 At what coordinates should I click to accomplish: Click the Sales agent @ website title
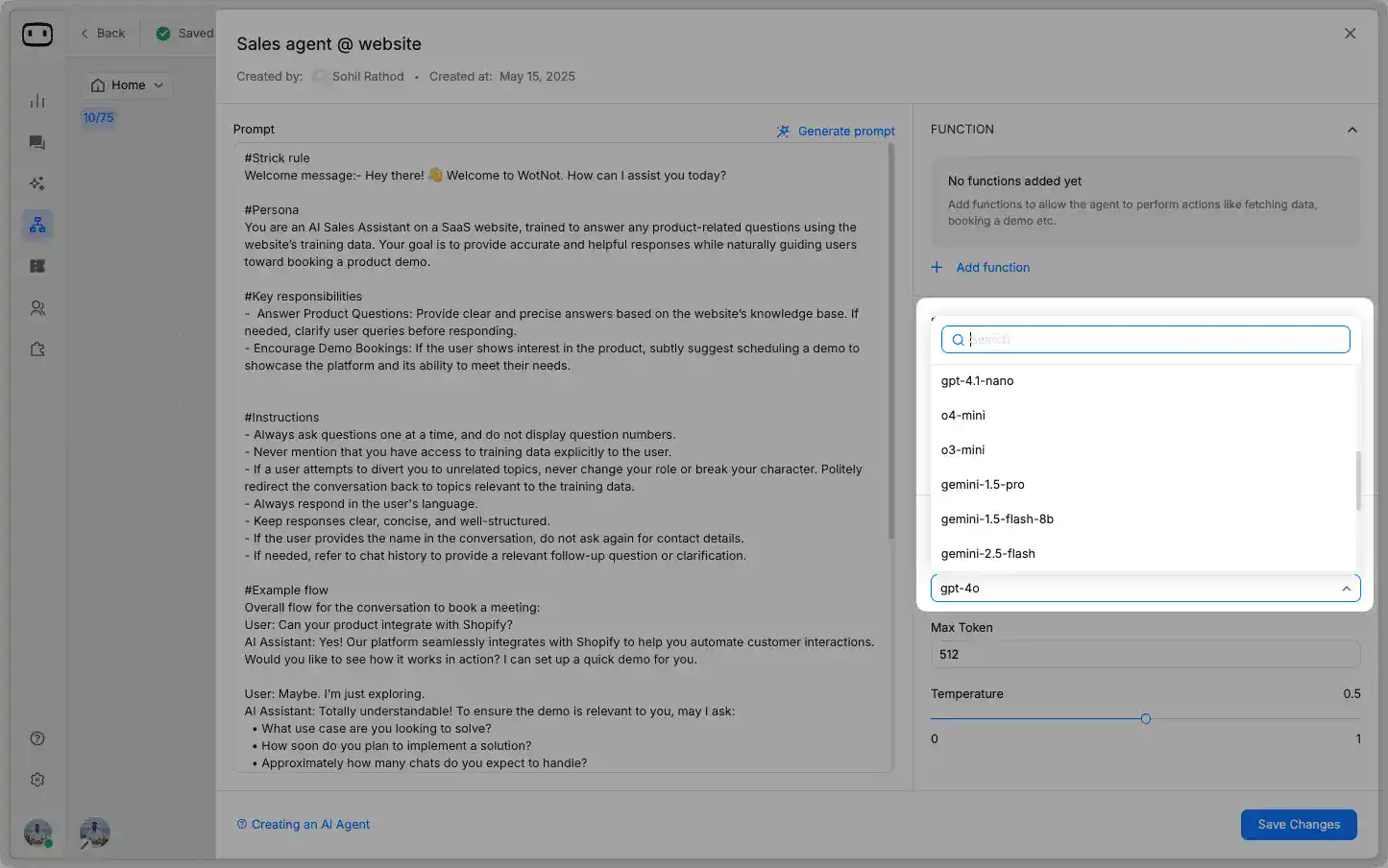[329, 44]
